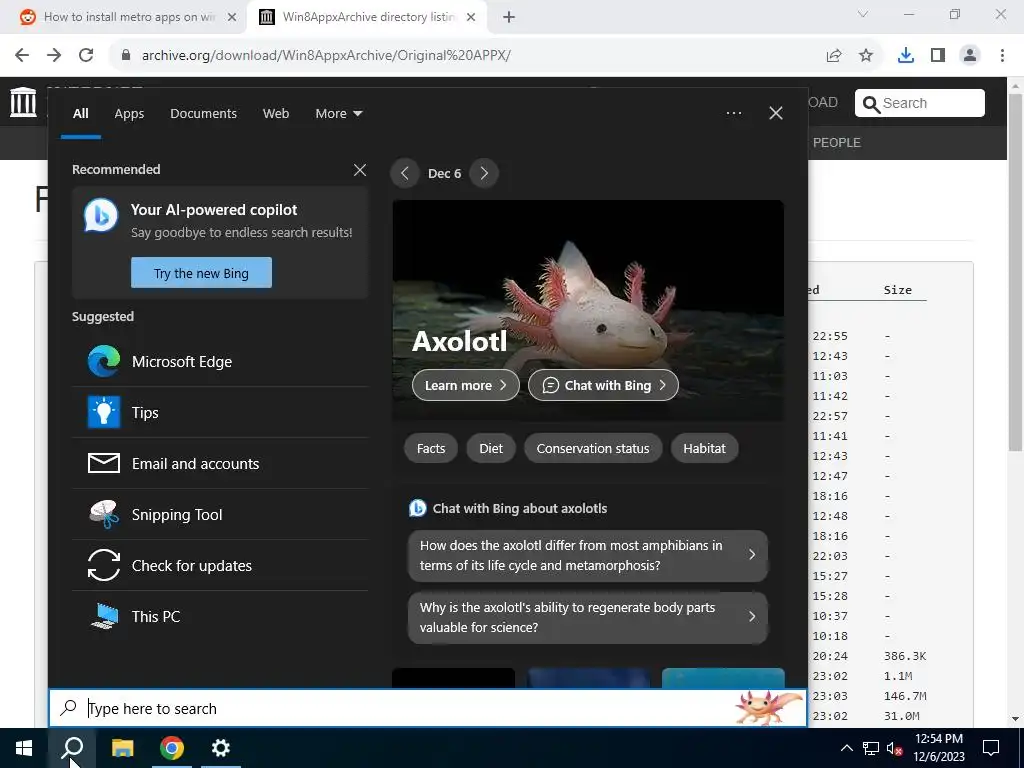Click the taskbar search magnifier icon

[x=72, y=748]
